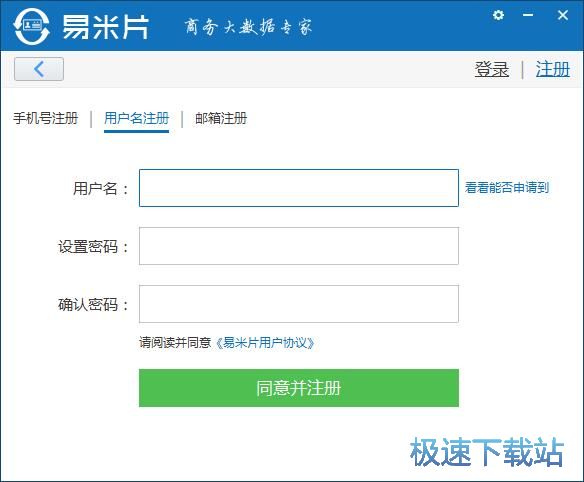This screenshot has width=584, height=482.
Task: Focus the 用户名 input field
Action: (x=299, y=188)
